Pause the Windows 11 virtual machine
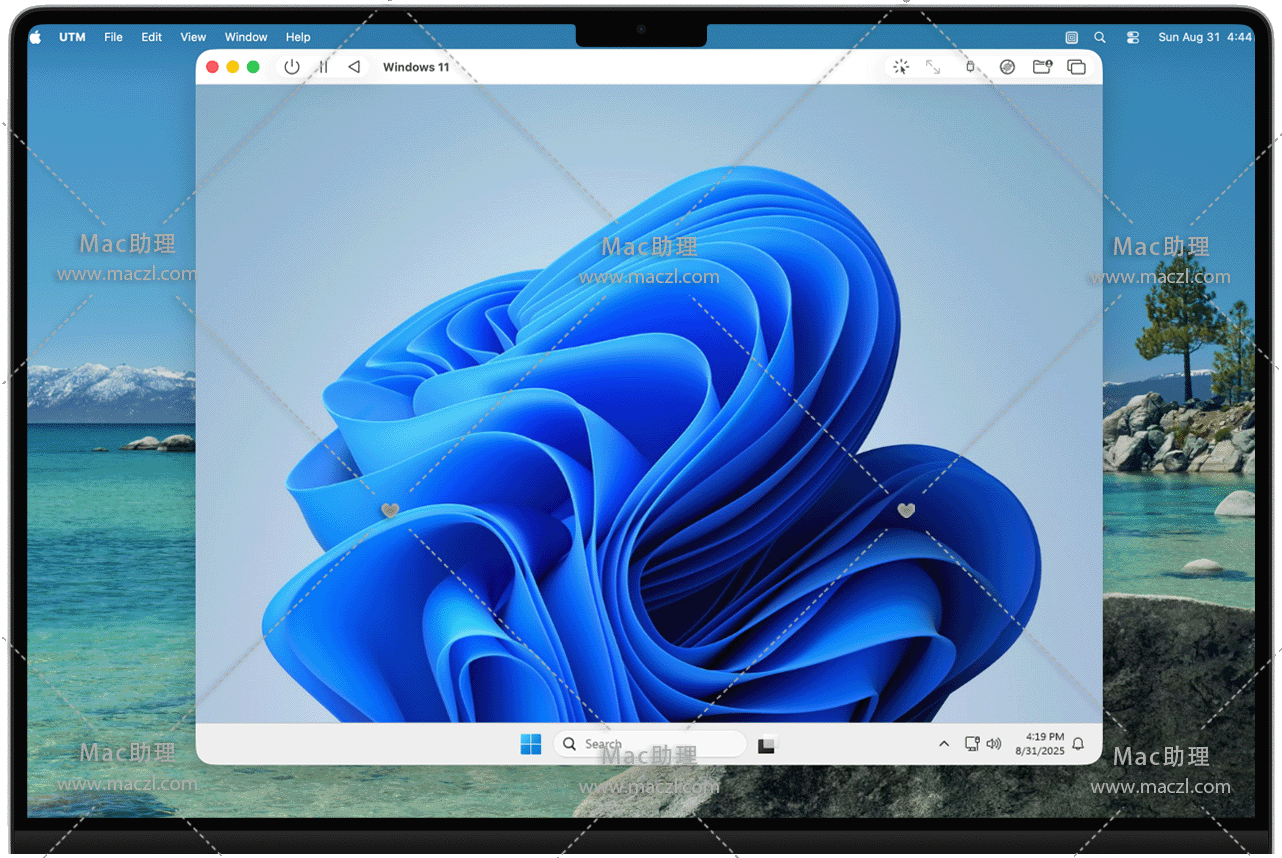1282x858 pixels. pyautogui.click(x=323, y=67)
